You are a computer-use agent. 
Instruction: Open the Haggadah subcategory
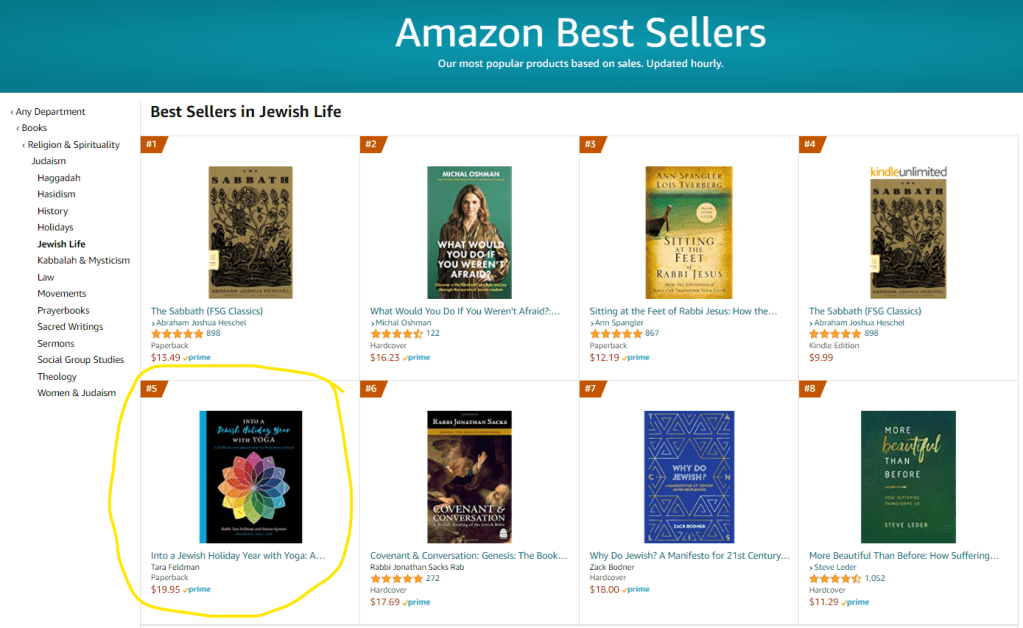(x=57, y=178)
